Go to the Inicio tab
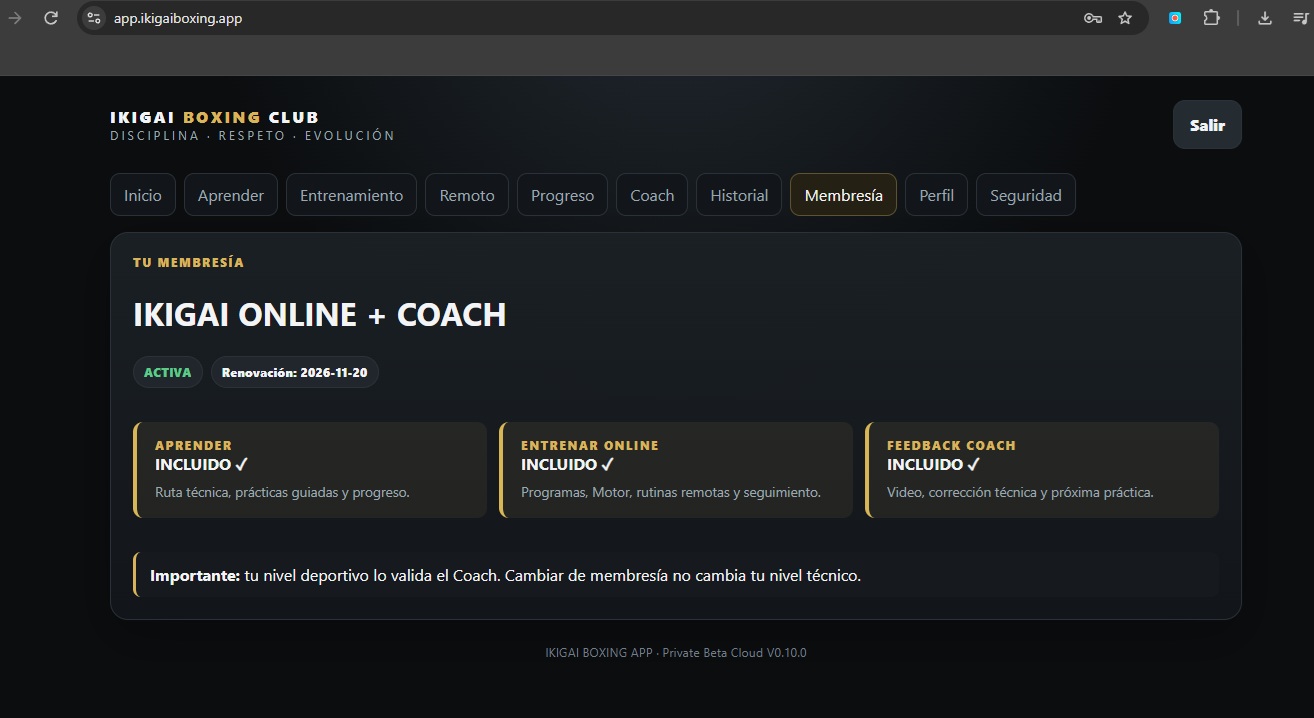Image resolution: width=1314 pixels, height=718 pixels. click(x=143, y=195)
